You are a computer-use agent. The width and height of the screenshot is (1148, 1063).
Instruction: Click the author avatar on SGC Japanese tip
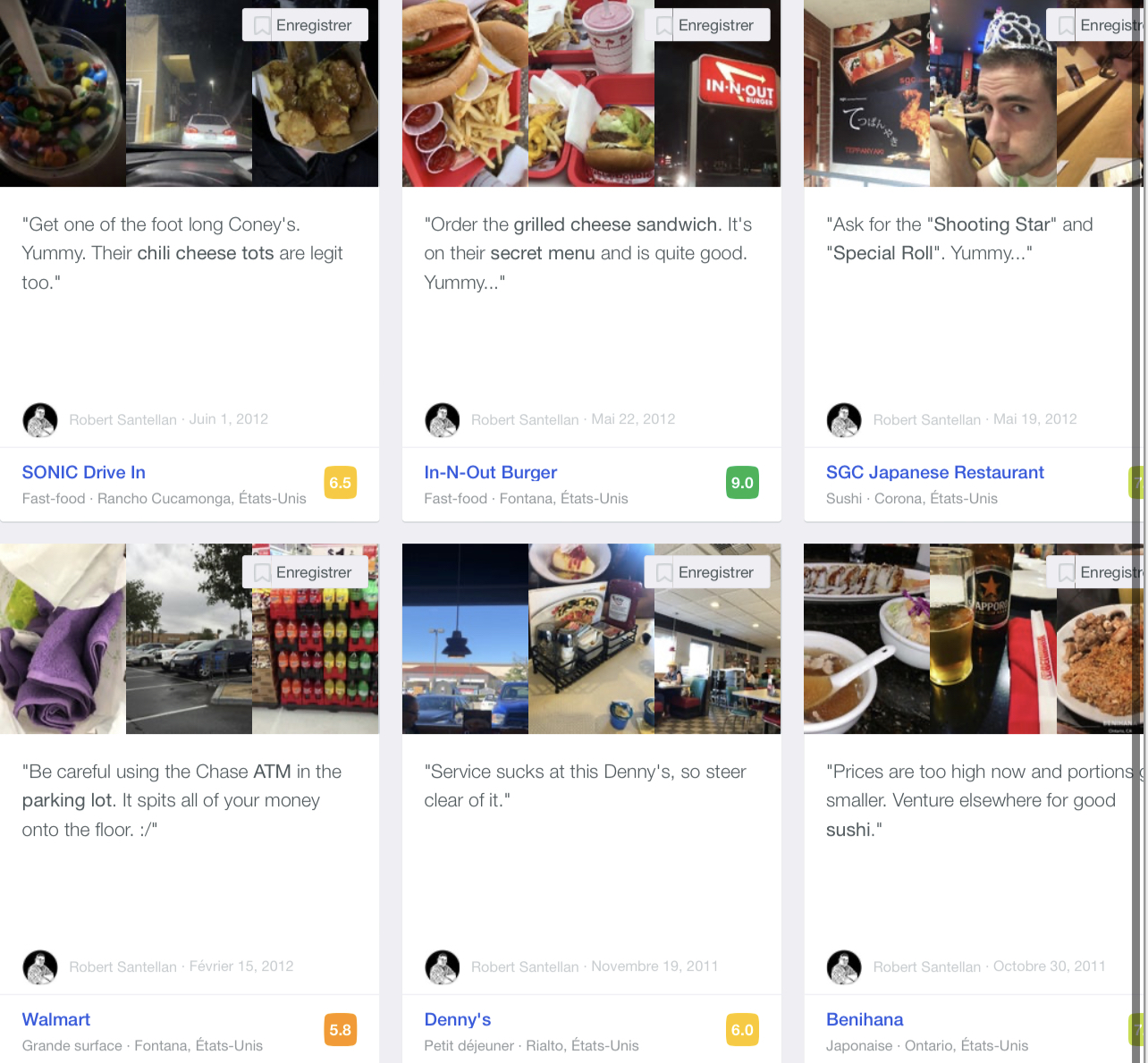(x=844, y=419)
